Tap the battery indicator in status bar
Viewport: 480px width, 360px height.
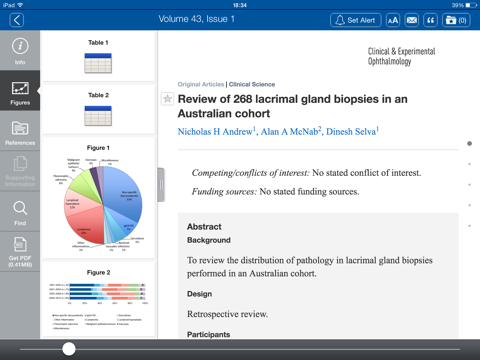click(x=471, y=5)
